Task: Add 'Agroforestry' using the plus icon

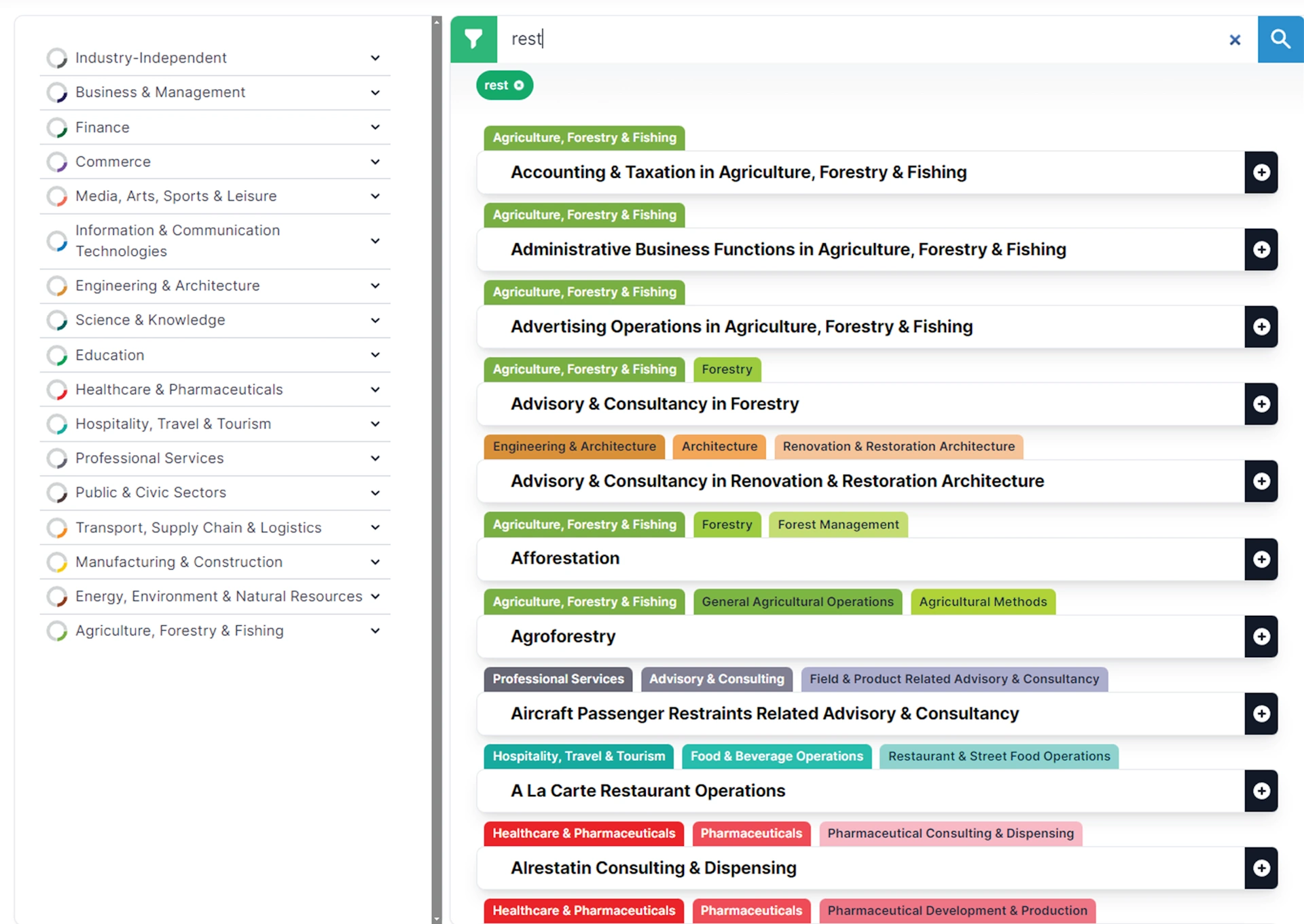Action: [1261, 636]
